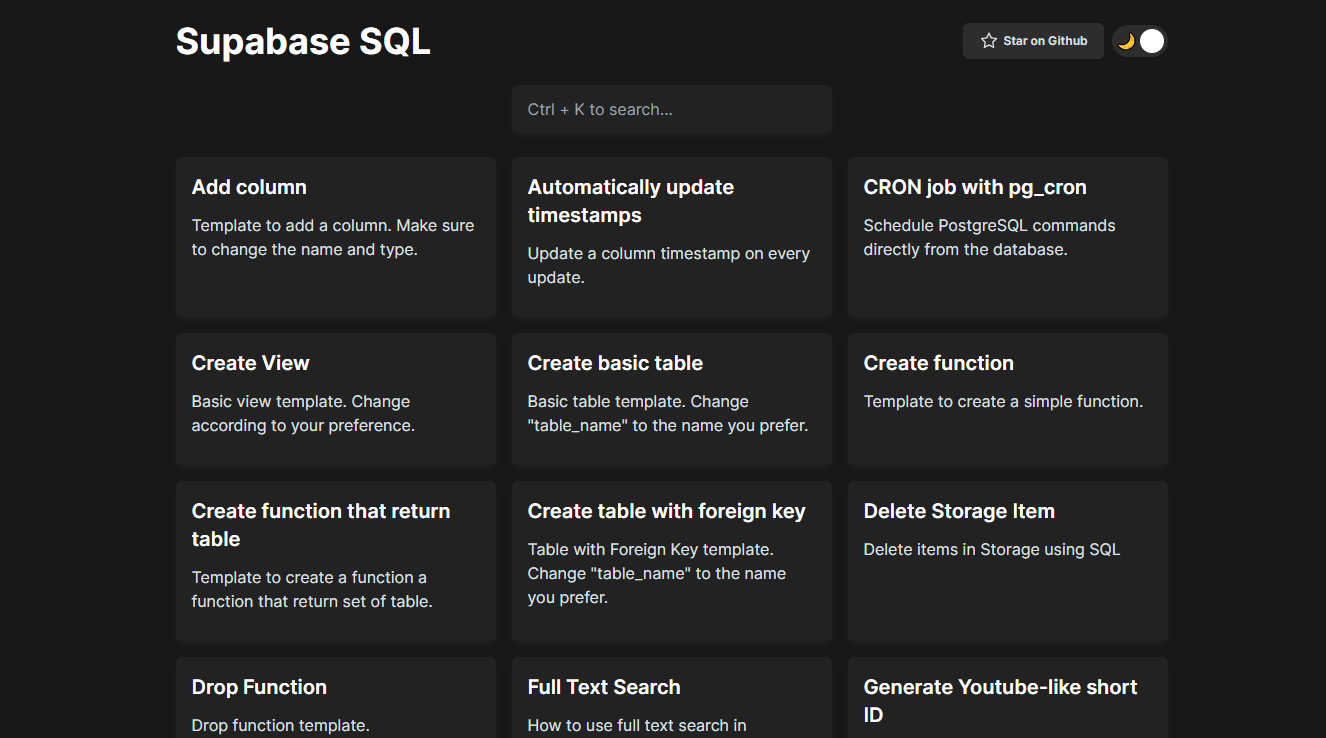This screenshot has height=738, width=1326.
Task: Click the star icon in Github button
Action: pyautogui.click(x=989, y=41)
